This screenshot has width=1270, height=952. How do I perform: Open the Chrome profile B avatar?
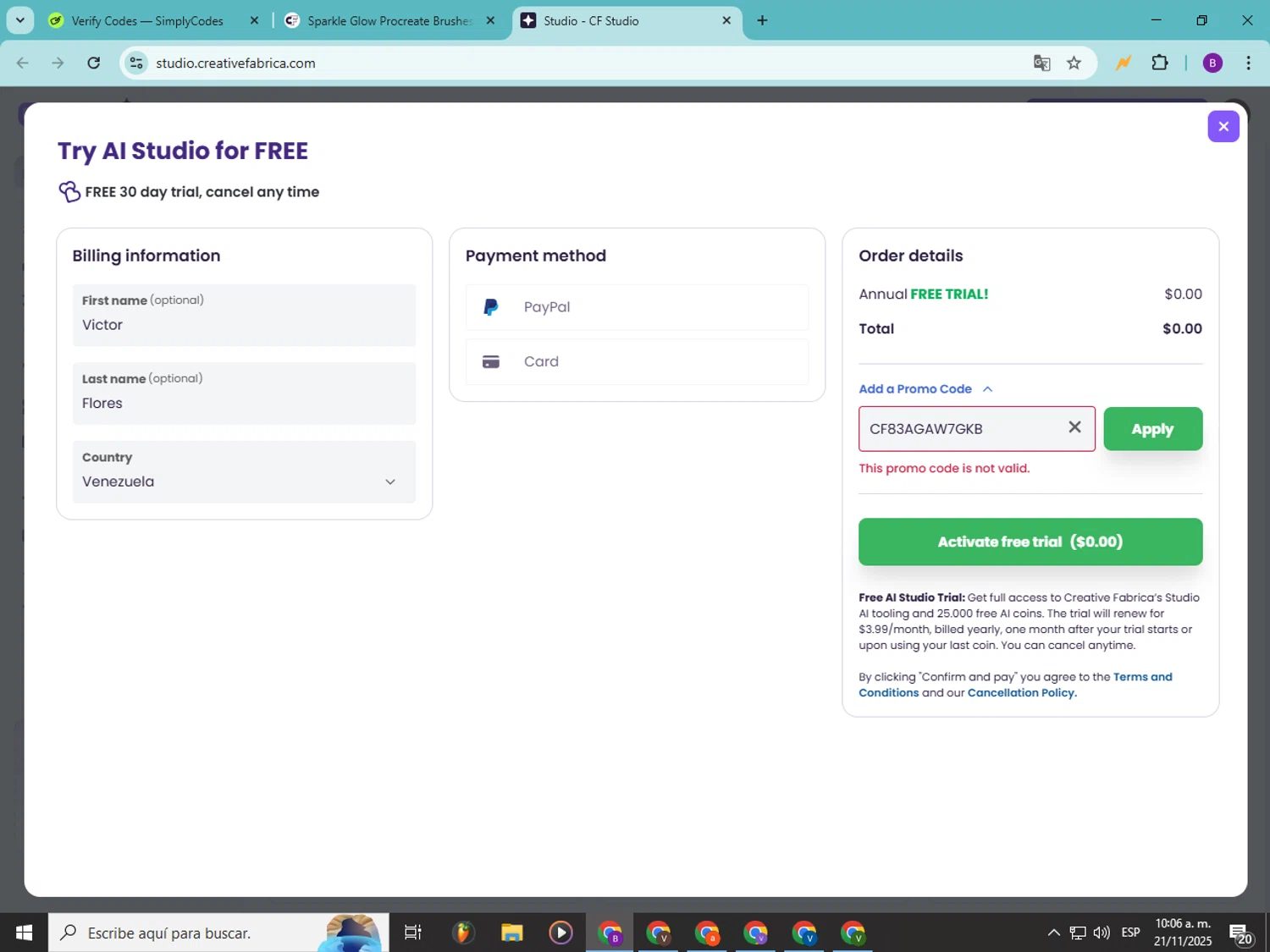1212,63
